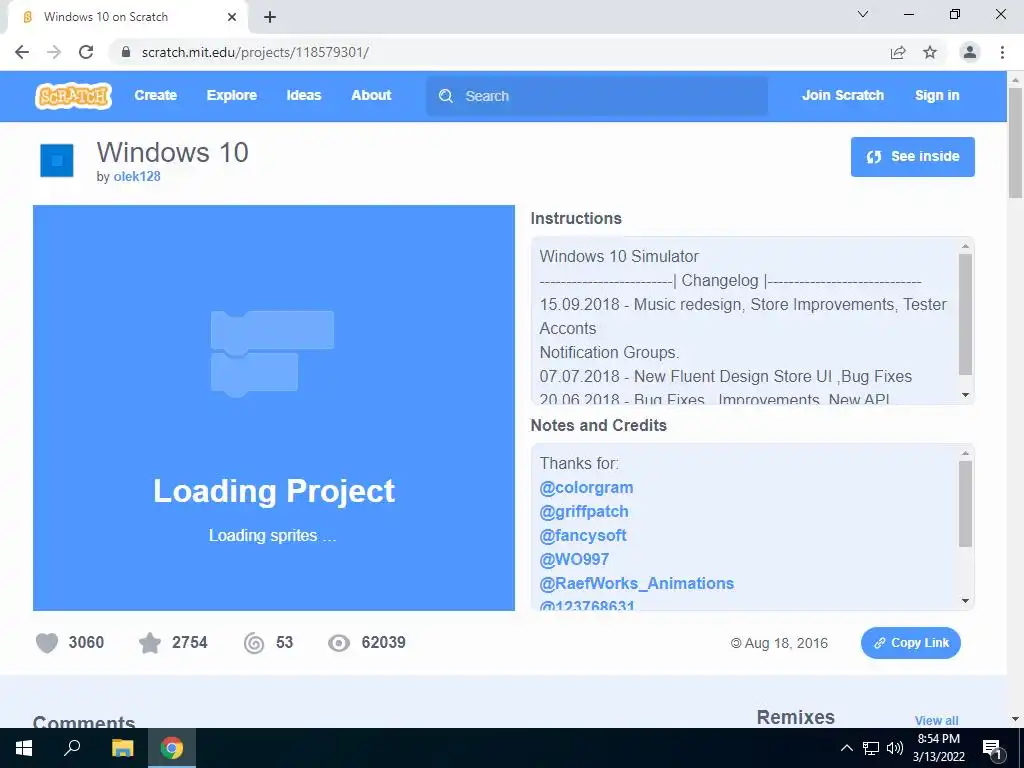Image resolution: width=1024 pixels, height=768 pixels.
Task: Open the @colorgram profile link
Action: pyautogui.click(x=586, y=488)
